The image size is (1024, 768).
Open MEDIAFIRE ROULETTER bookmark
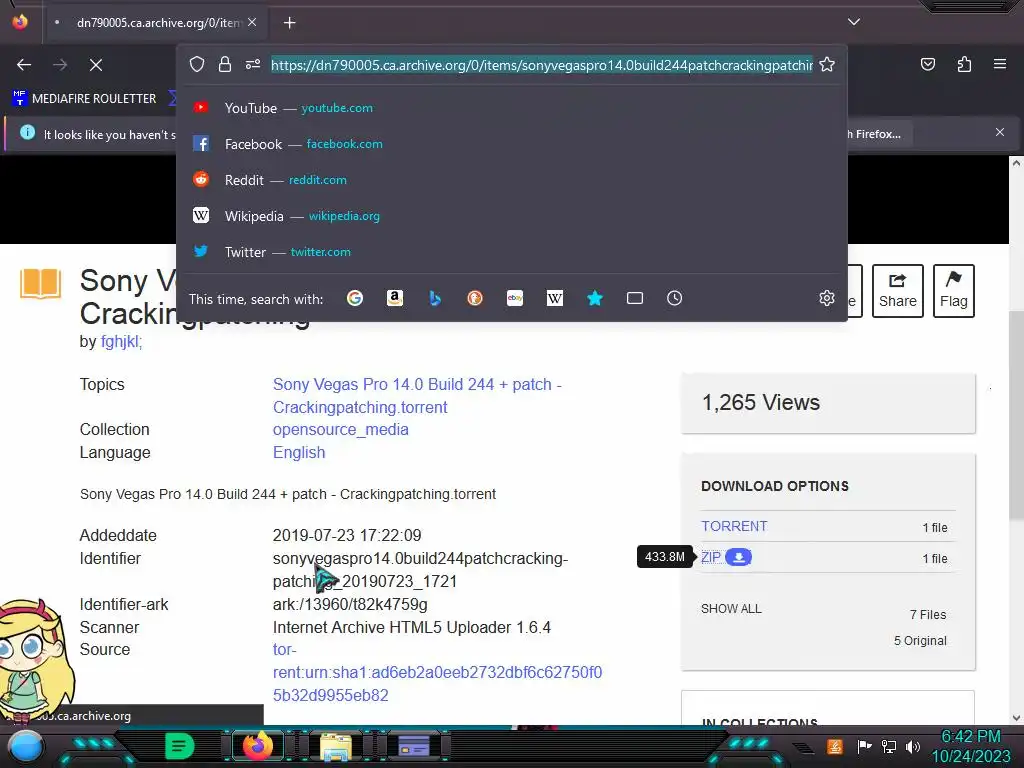[84, 99]
